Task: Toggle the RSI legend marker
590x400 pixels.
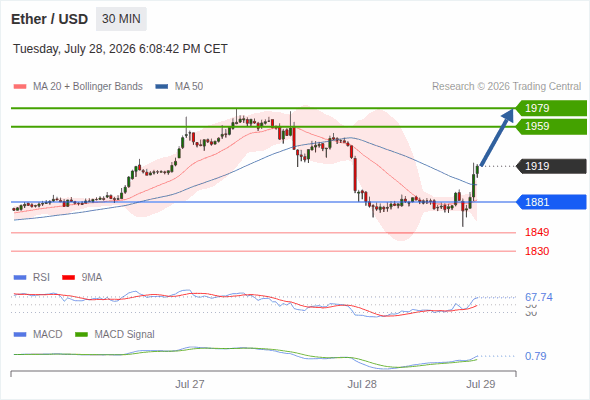Action: coord(20,278)
